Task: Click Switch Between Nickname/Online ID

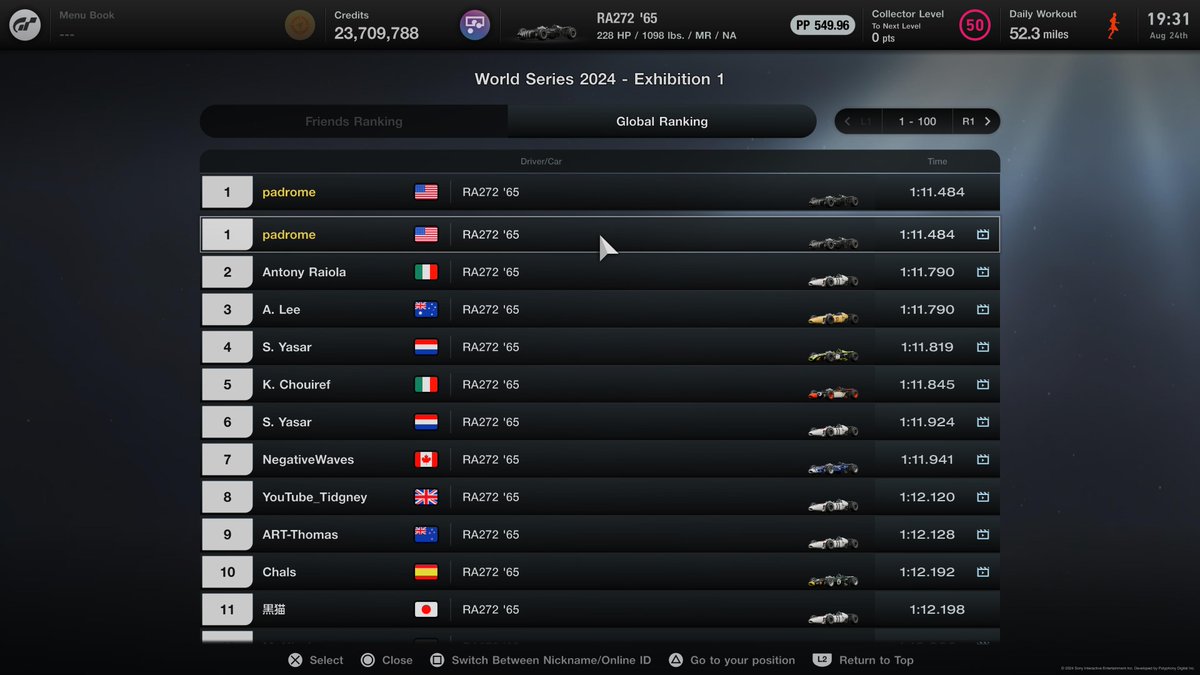Action: pos(540,660)
